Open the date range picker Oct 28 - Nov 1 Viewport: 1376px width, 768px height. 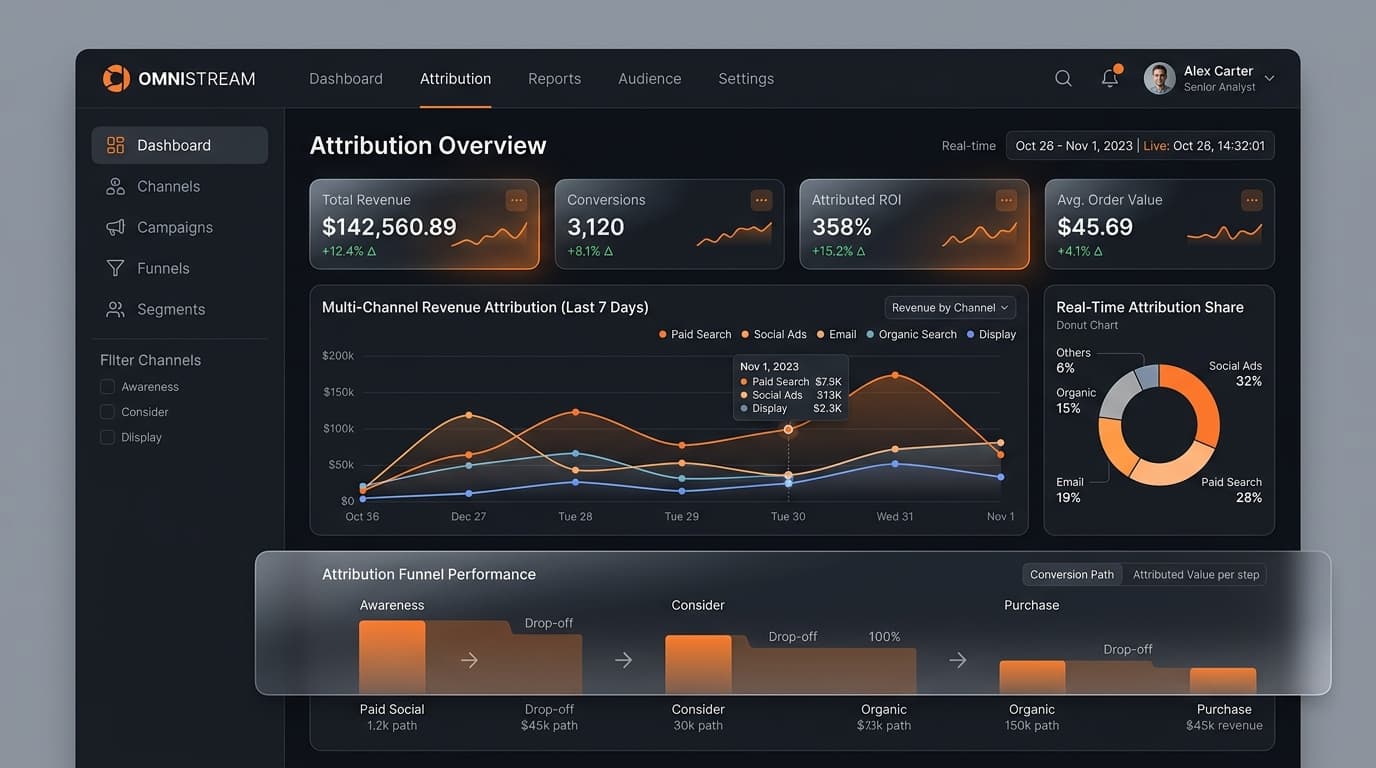(1140, 146)
